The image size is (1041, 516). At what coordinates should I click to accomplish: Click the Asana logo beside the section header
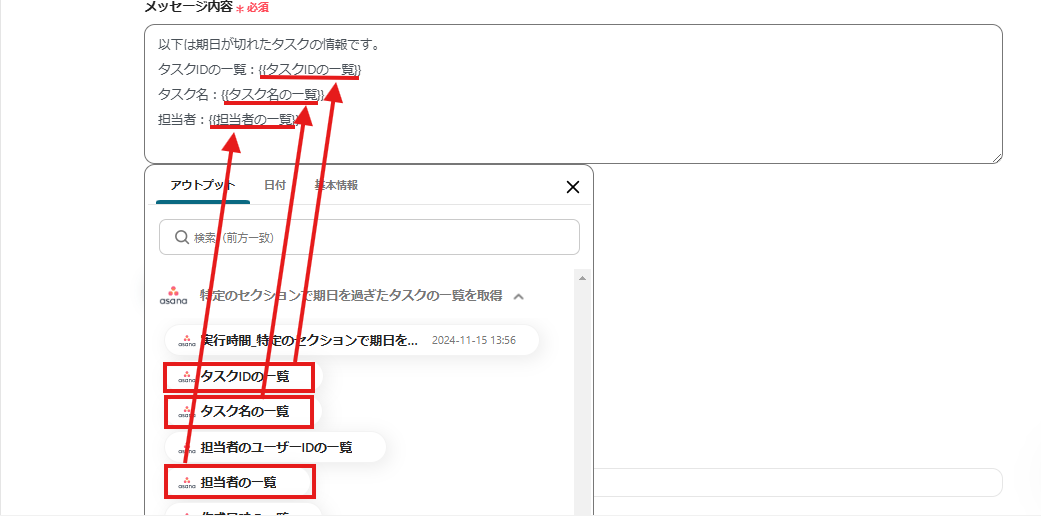coord(173,295)
